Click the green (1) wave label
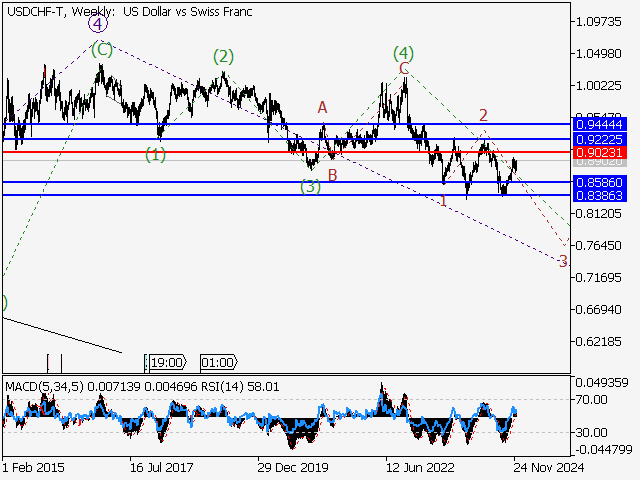The height and width of the screenshot is (480, 640). click(x=155, y=154)
